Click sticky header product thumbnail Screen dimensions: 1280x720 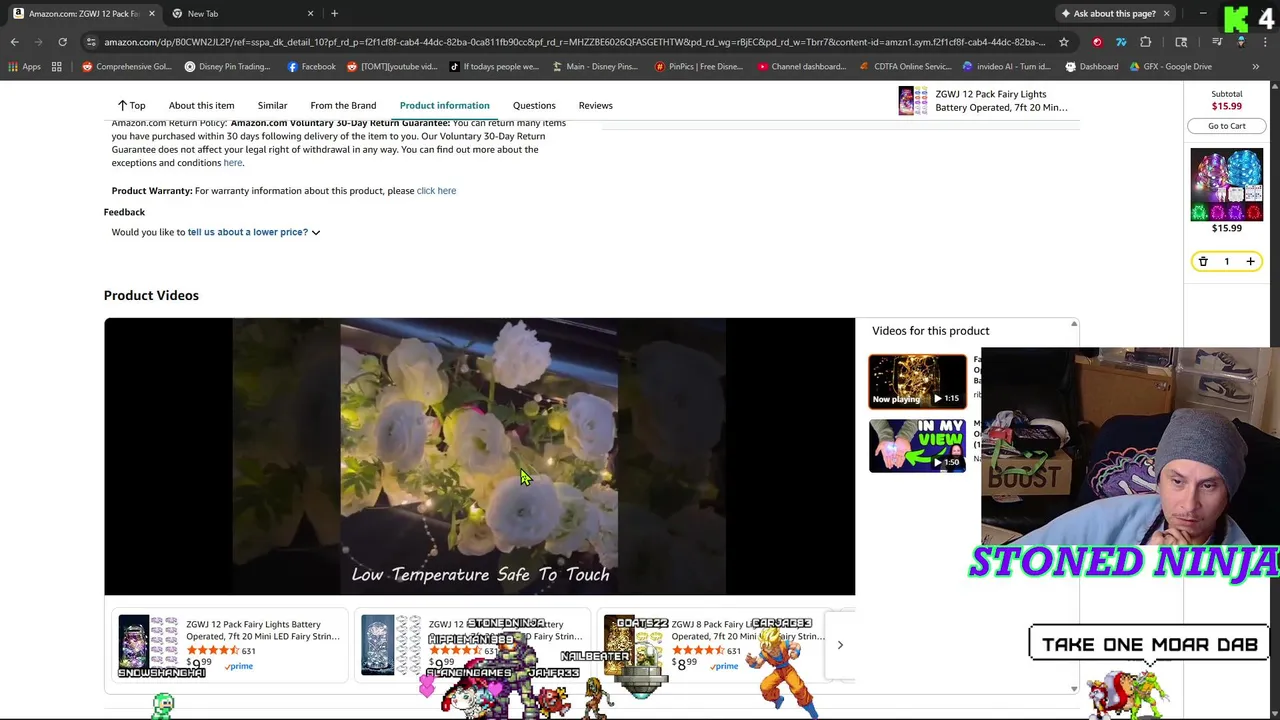click(912, 101)
